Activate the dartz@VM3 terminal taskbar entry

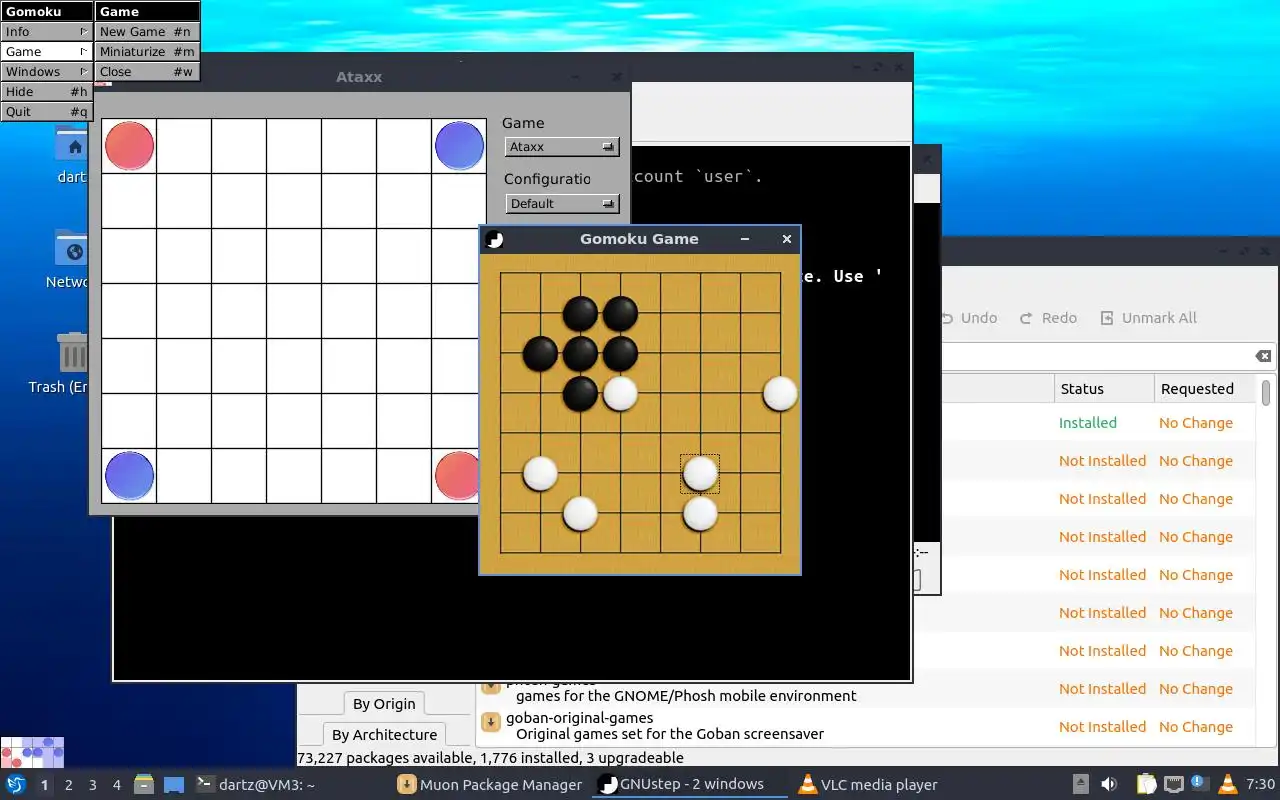pyautogui.click(x=290, y=785)
